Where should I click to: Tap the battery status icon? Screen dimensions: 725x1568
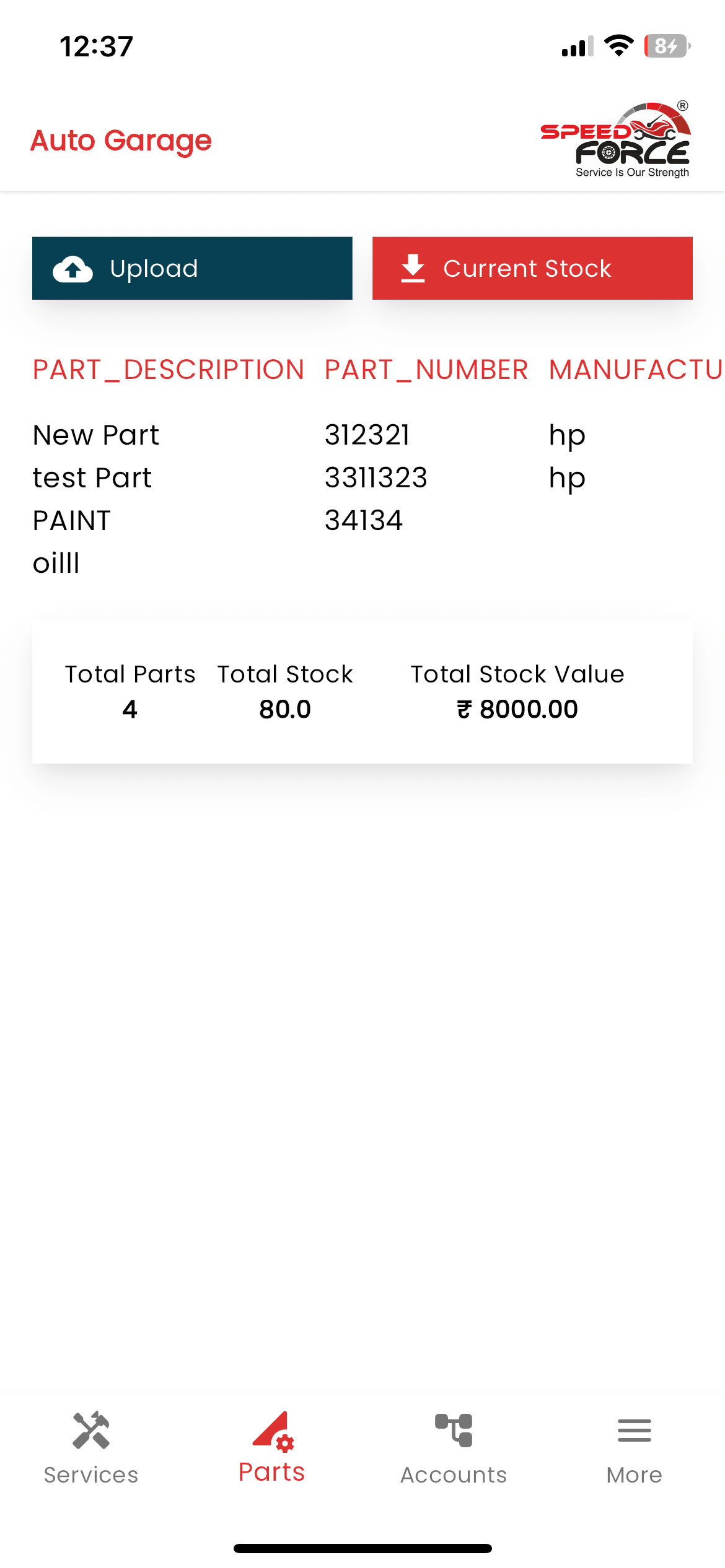[x=667, y=46]
